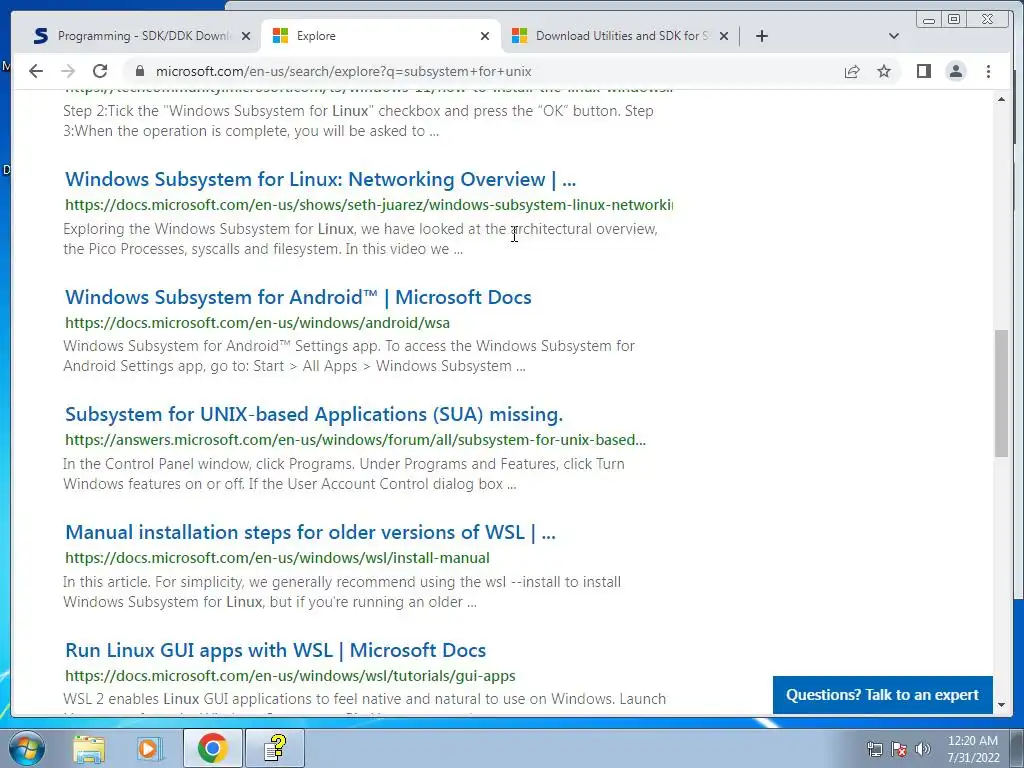Expand the tab search dropdown

(x=894, y=36)
